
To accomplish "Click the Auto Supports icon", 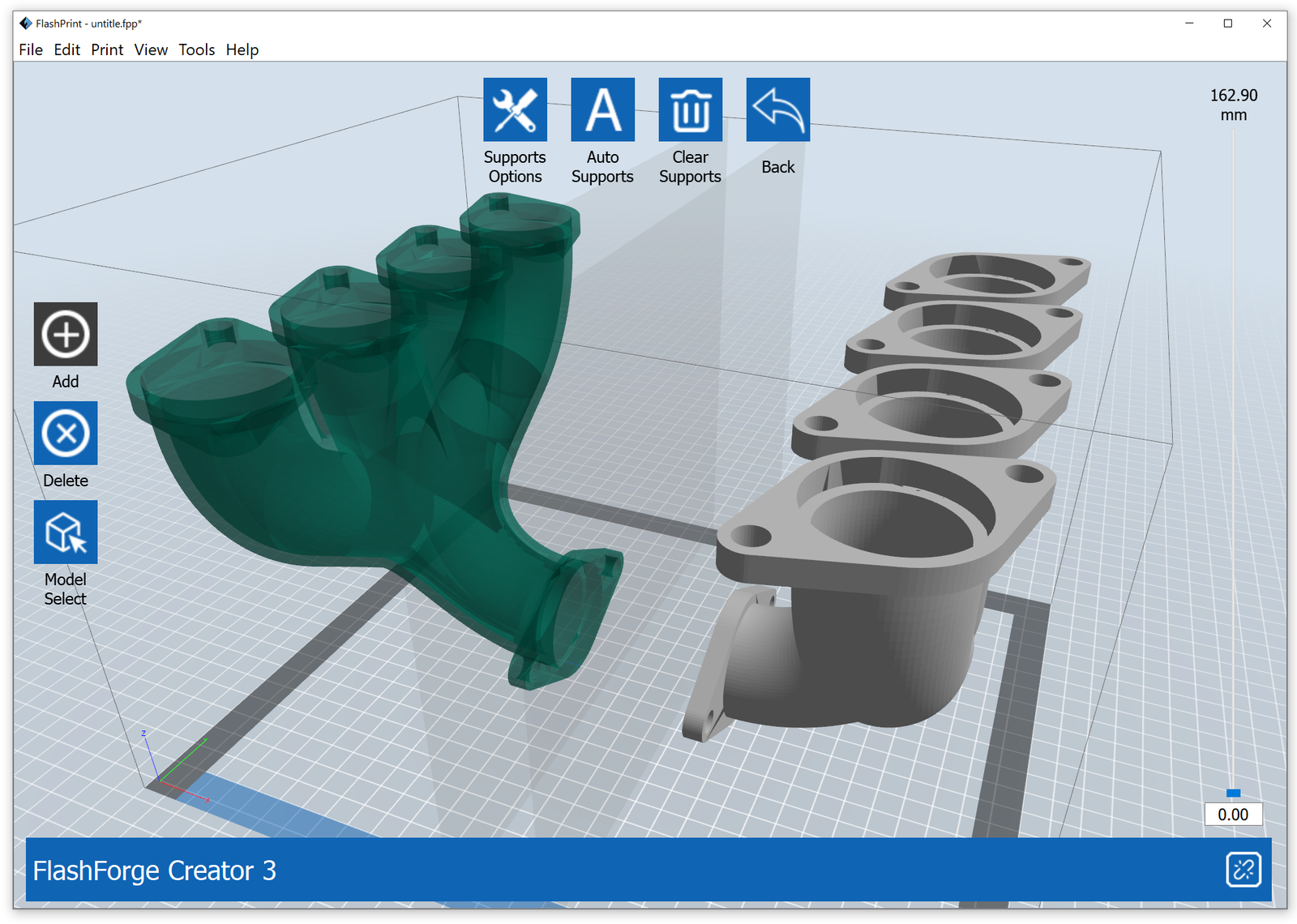I will click(602, 110).
